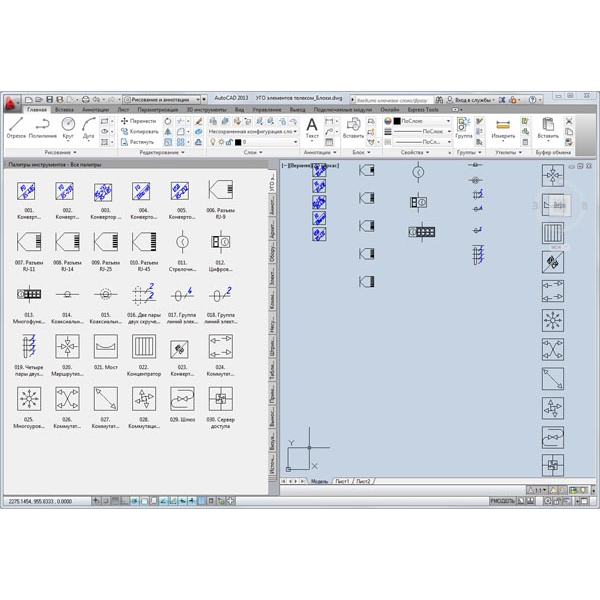
Task: Click the Help question mark button
Action: pos(532,100)
